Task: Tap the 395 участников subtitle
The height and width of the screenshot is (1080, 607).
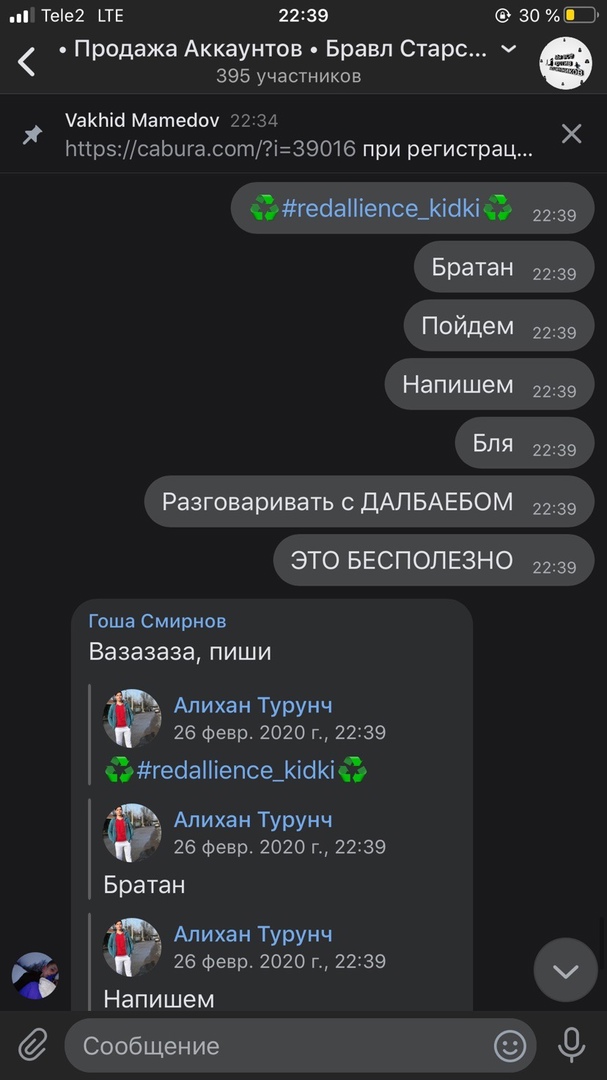Action: tap(289, 76)
